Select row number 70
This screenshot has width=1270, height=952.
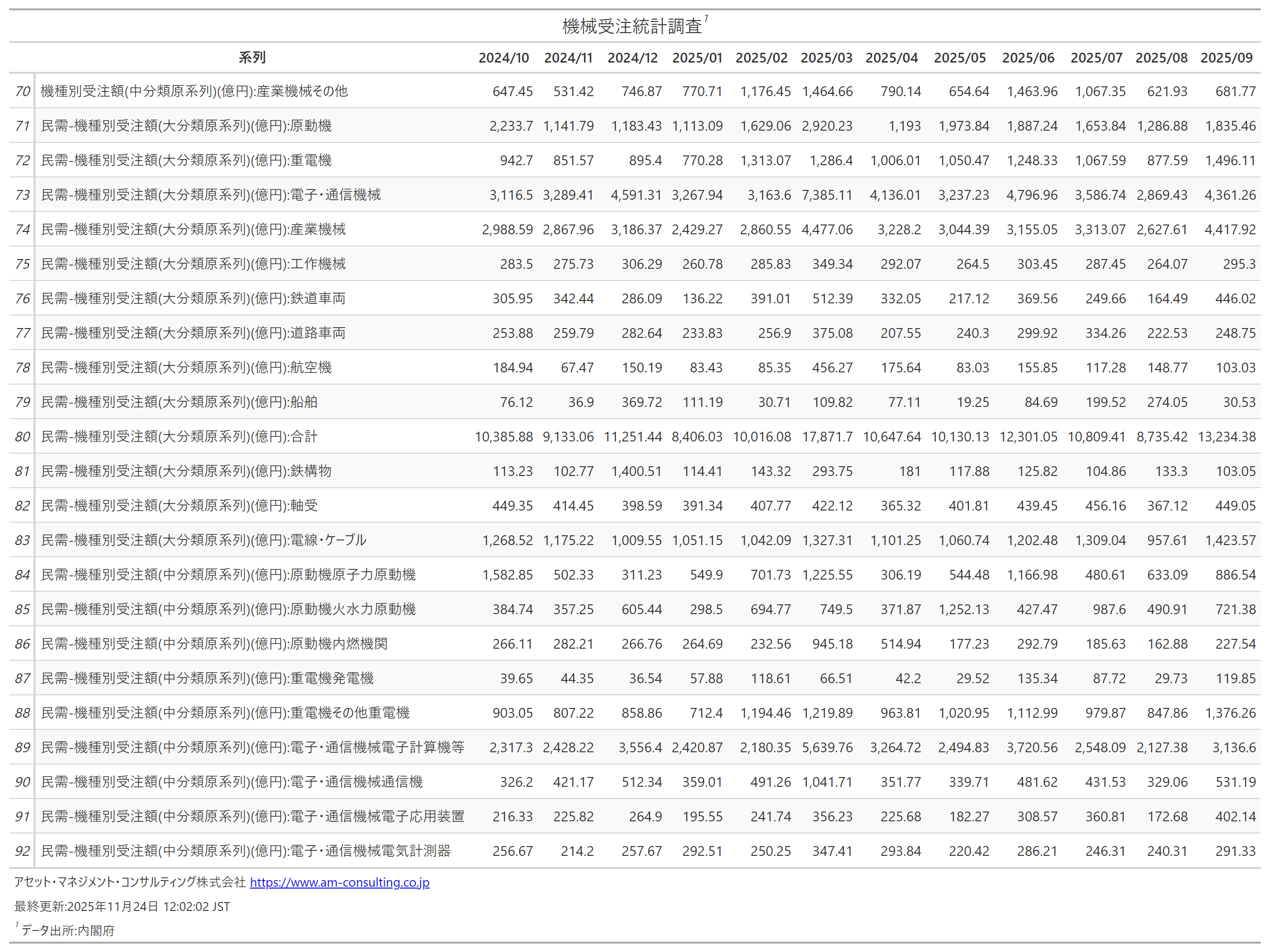pyautogui.click(x=22, y=91)
